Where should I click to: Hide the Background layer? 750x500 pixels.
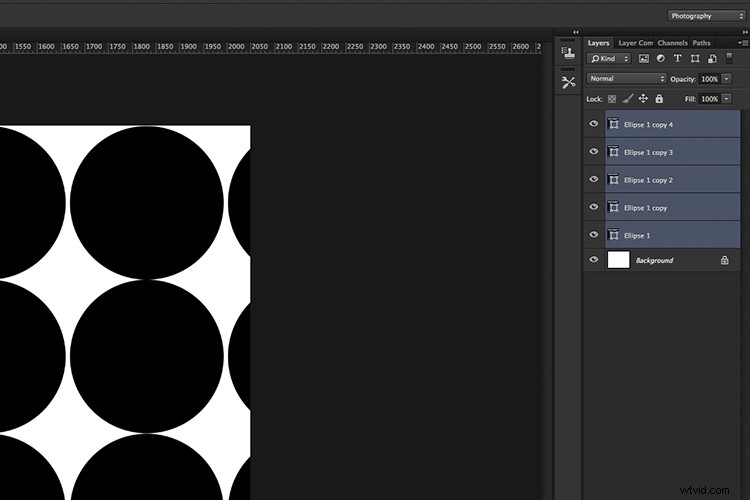594,260
